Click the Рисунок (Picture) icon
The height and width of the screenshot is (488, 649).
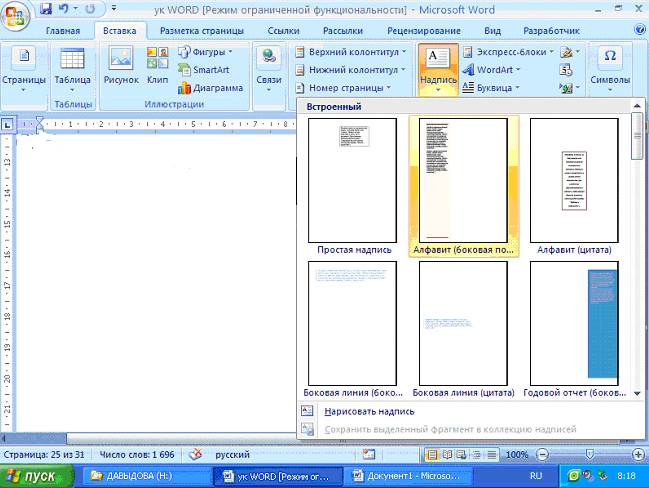[x=121, y=65]
